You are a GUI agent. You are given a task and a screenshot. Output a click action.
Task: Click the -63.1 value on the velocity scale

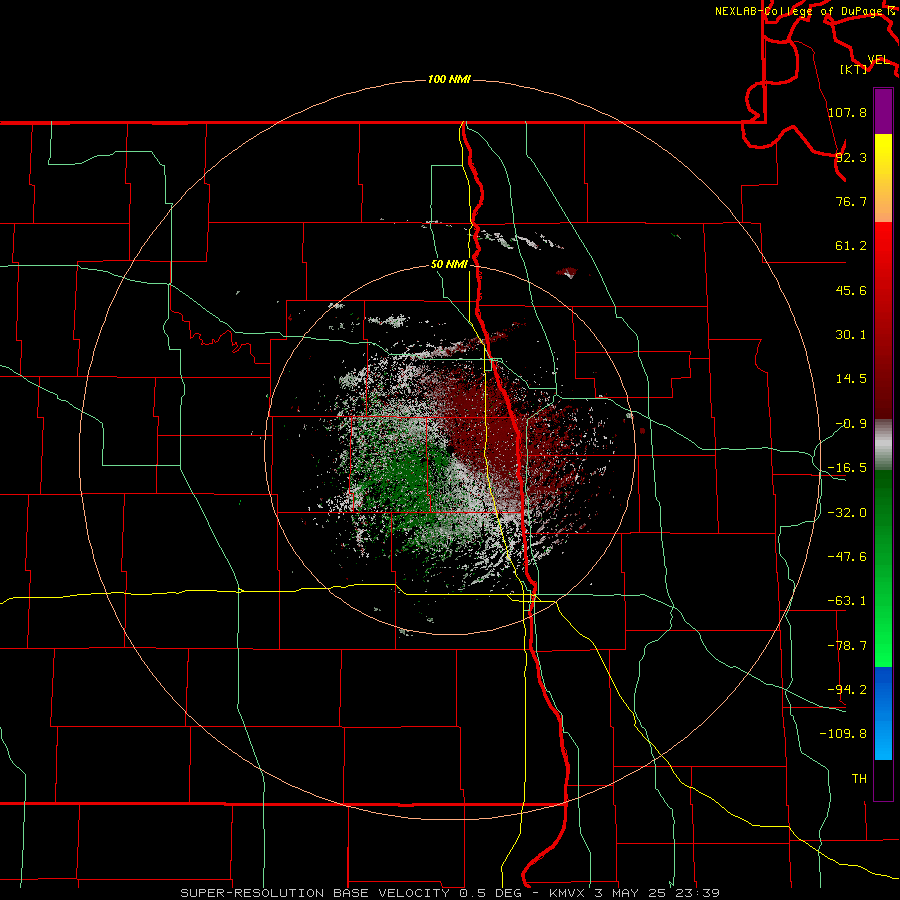(x=847, y=601)
